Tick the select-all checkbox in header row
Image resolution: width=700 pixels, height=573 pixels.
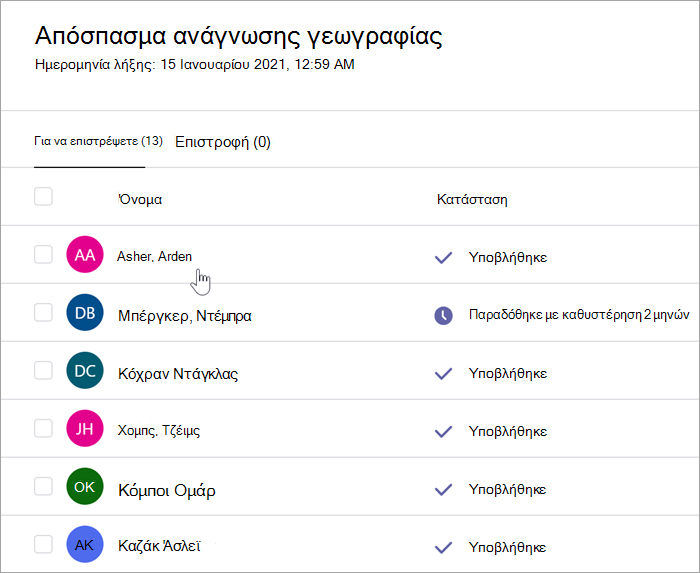pyautogui.click(x=43, y=196)
